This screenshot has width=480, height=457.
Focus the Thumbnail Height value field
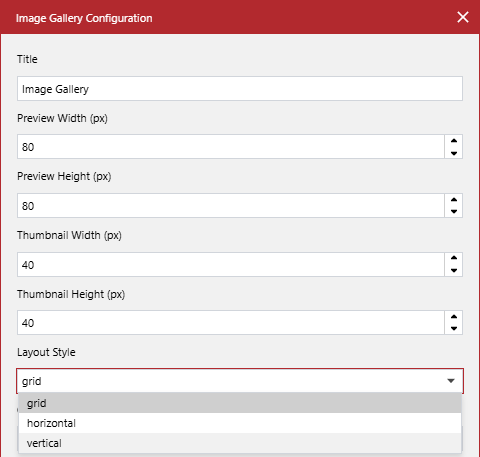[x=231, y=323]
